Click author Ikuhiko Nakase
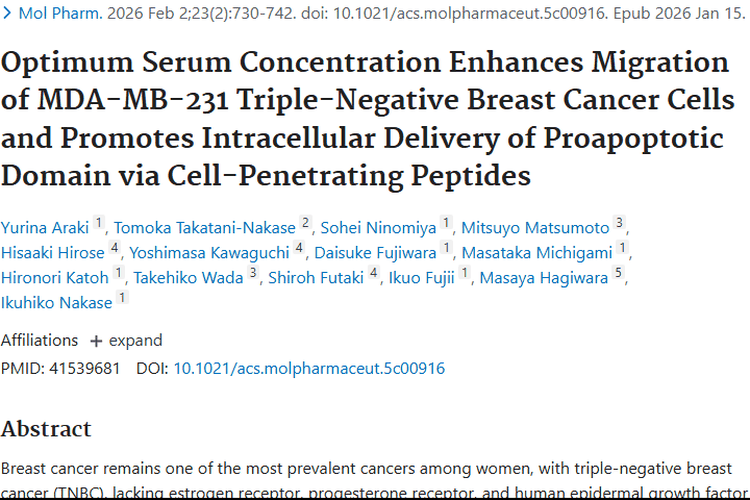This screenshot has height=500, width=750. 56,303
